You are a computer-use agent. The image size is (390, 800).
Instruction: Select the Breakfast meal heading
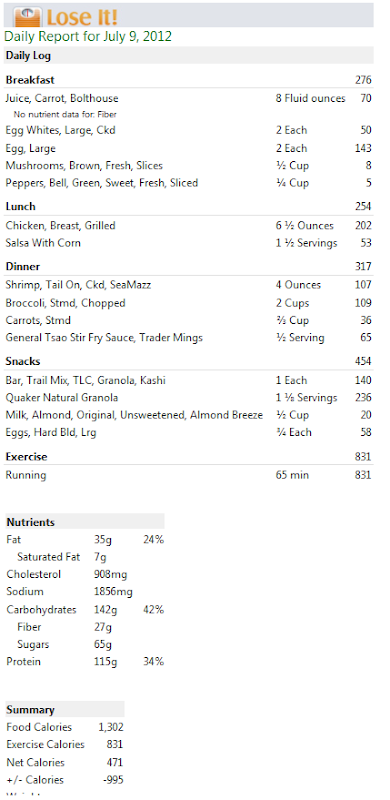tap(30, 80)
